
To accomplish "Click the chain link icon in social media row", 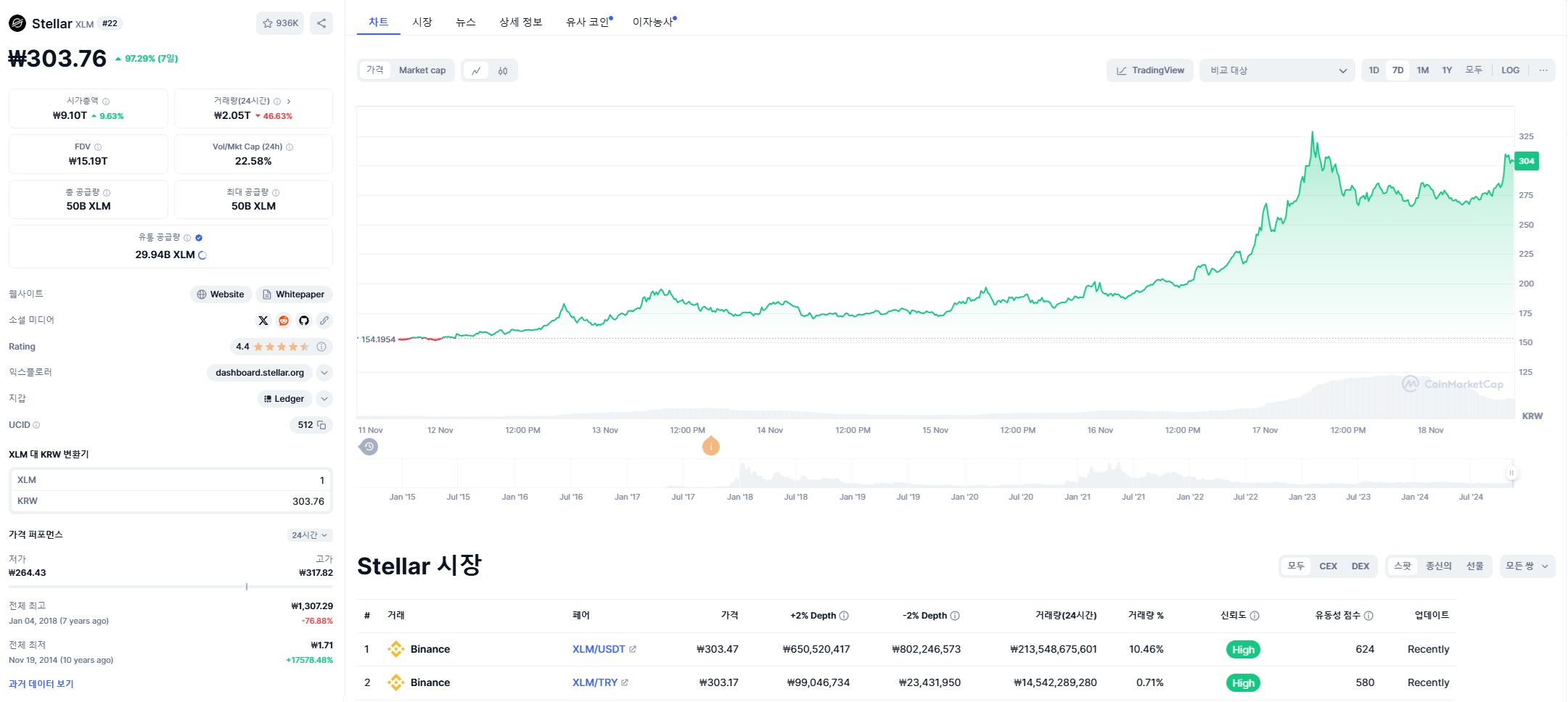I will (324, 321).
